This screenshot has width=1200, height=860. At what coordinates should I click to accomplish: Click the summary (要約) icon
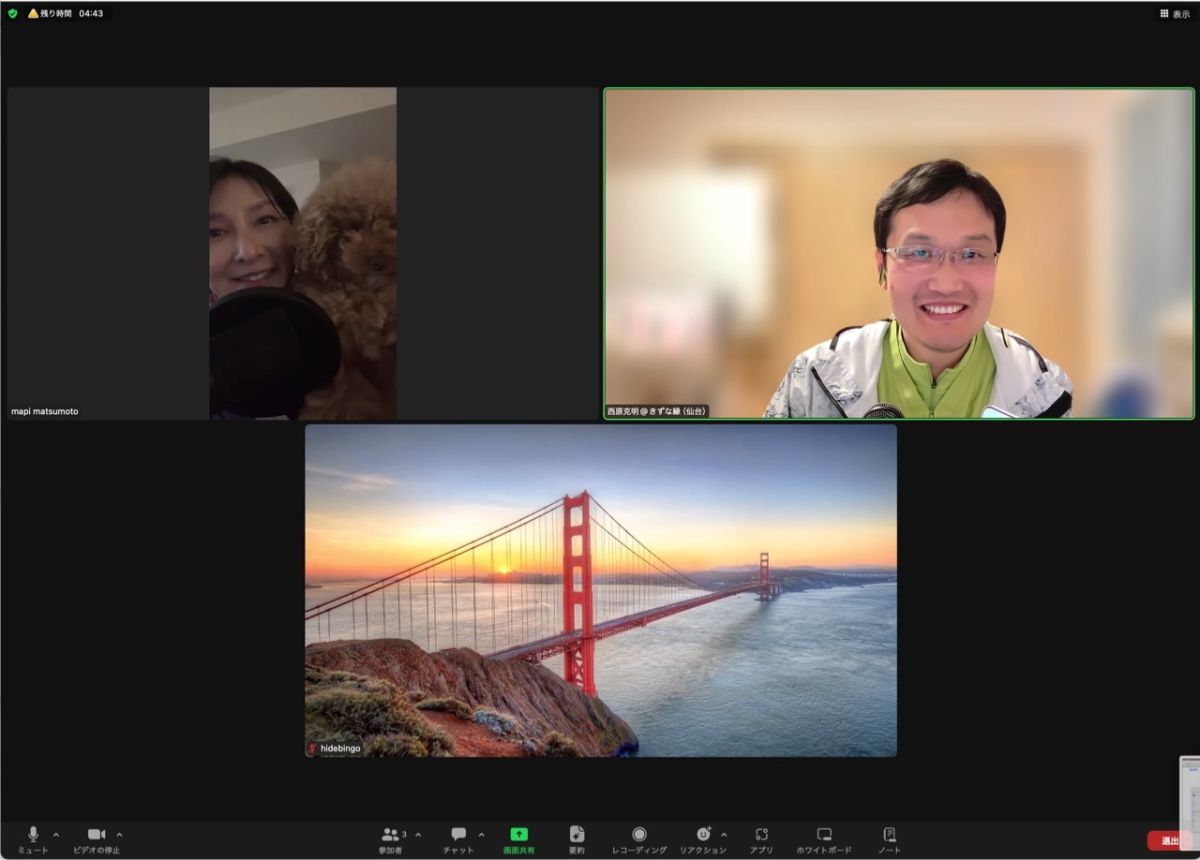(x=577, y=838)
